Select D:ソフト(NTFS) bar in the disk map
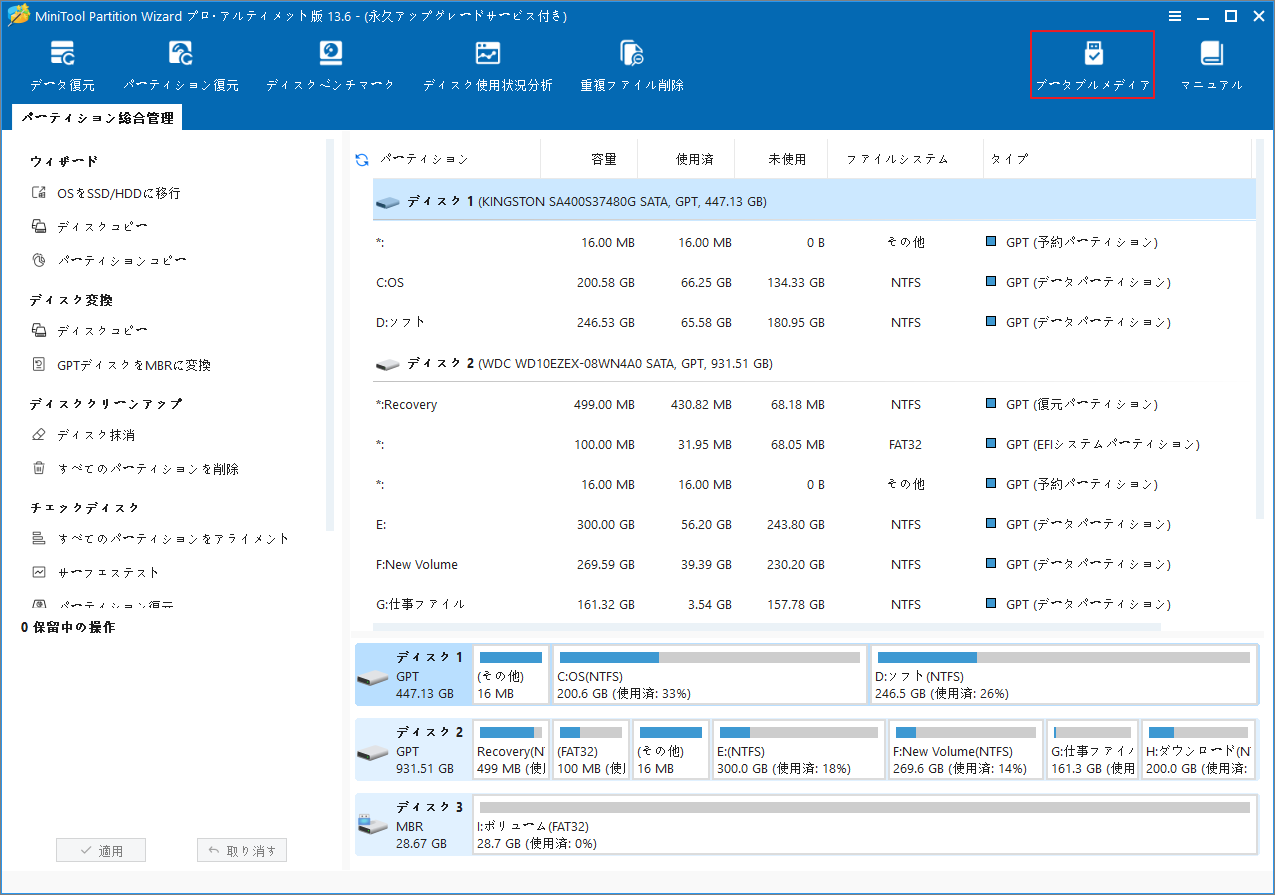The height and width of the screenshot is (895, 1275). coord(1063,675)
